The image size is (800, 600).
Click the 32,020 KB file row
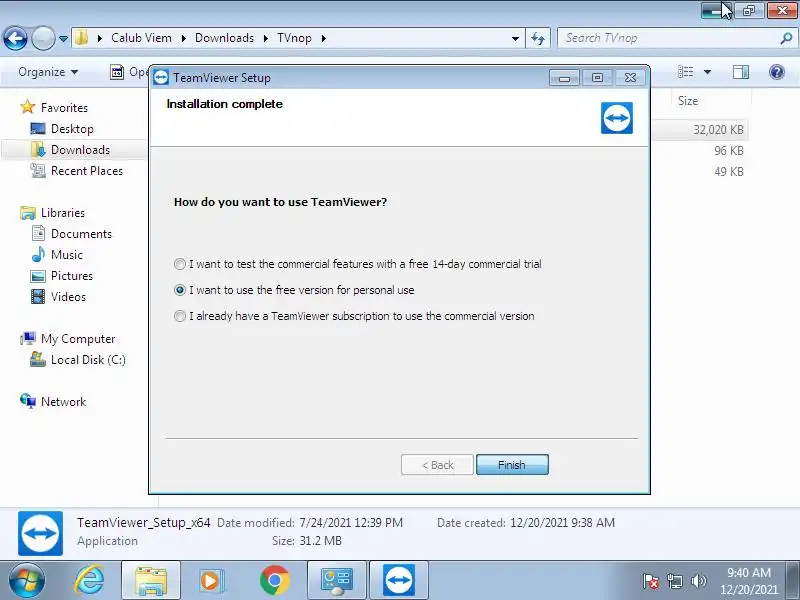(700, 130)
